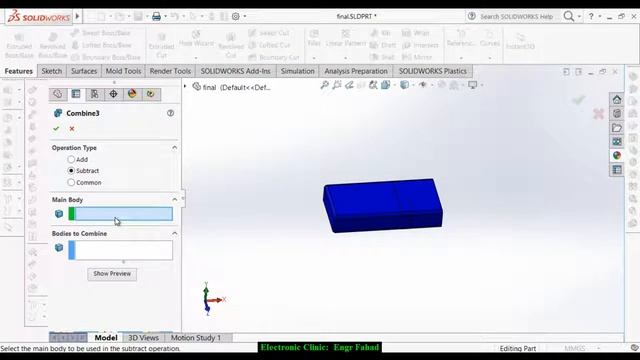
Task: Open the last manager tab icon beside DisplayManager
Action: click(151, 94)
